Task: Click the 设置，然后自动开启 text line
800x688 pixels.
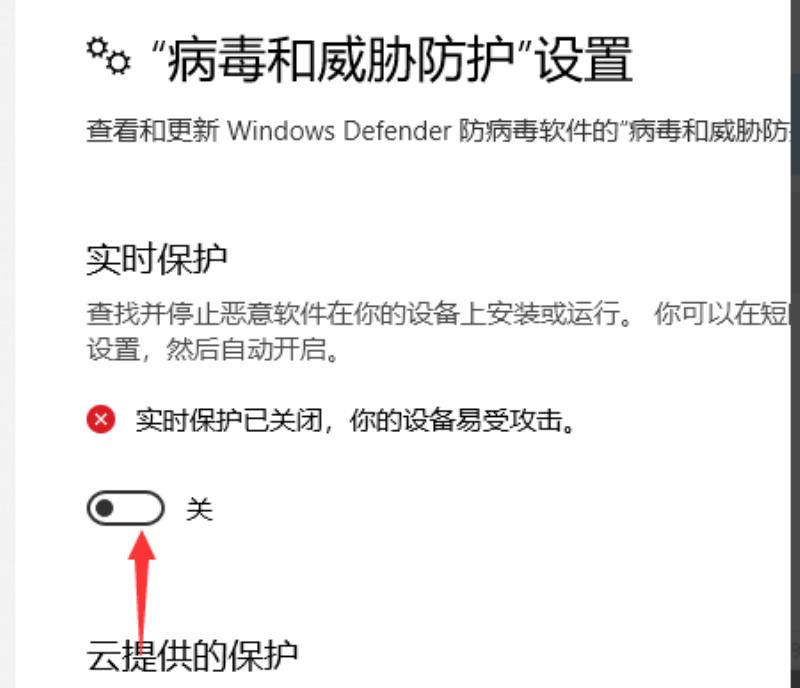Action: [213, 350]
